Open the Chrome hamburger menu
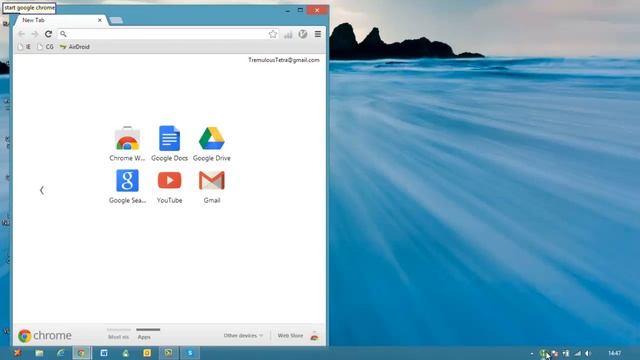The height and width of the screenshot is (360, 640). pos(318,34)
